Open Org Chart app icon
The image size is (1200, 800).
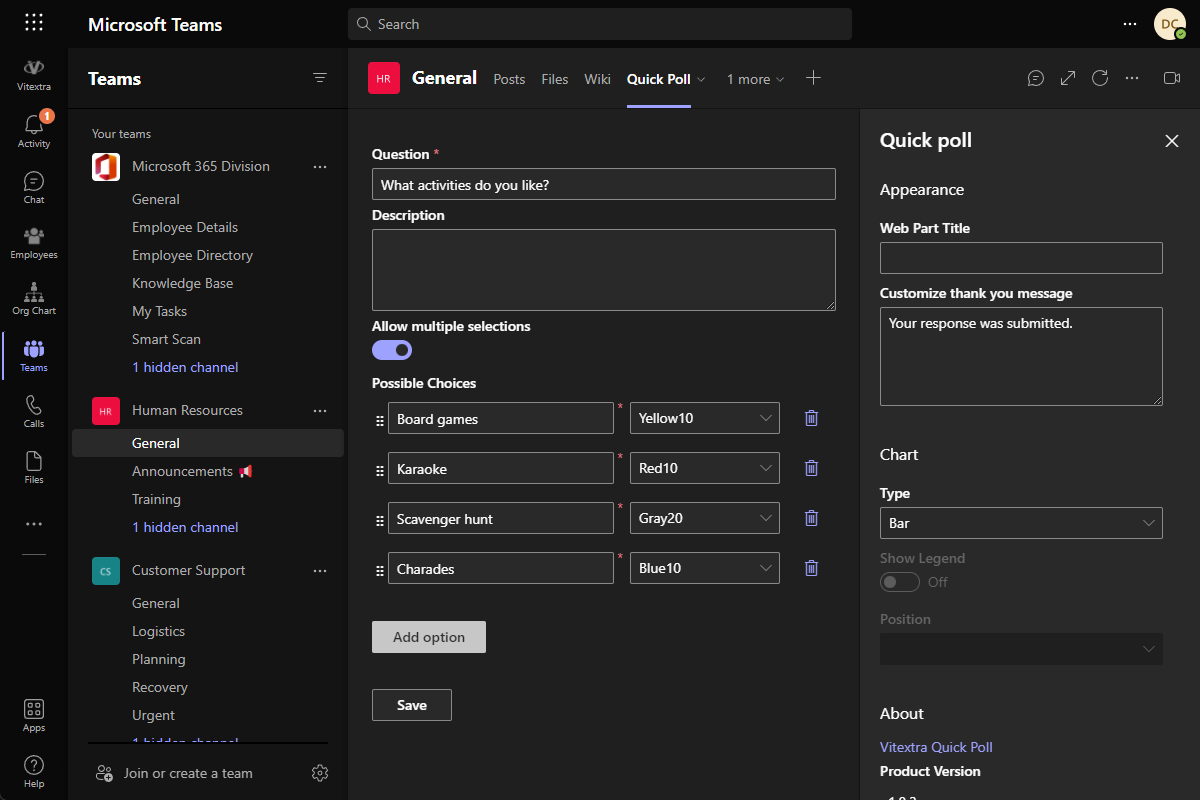[x=34, y=299]
